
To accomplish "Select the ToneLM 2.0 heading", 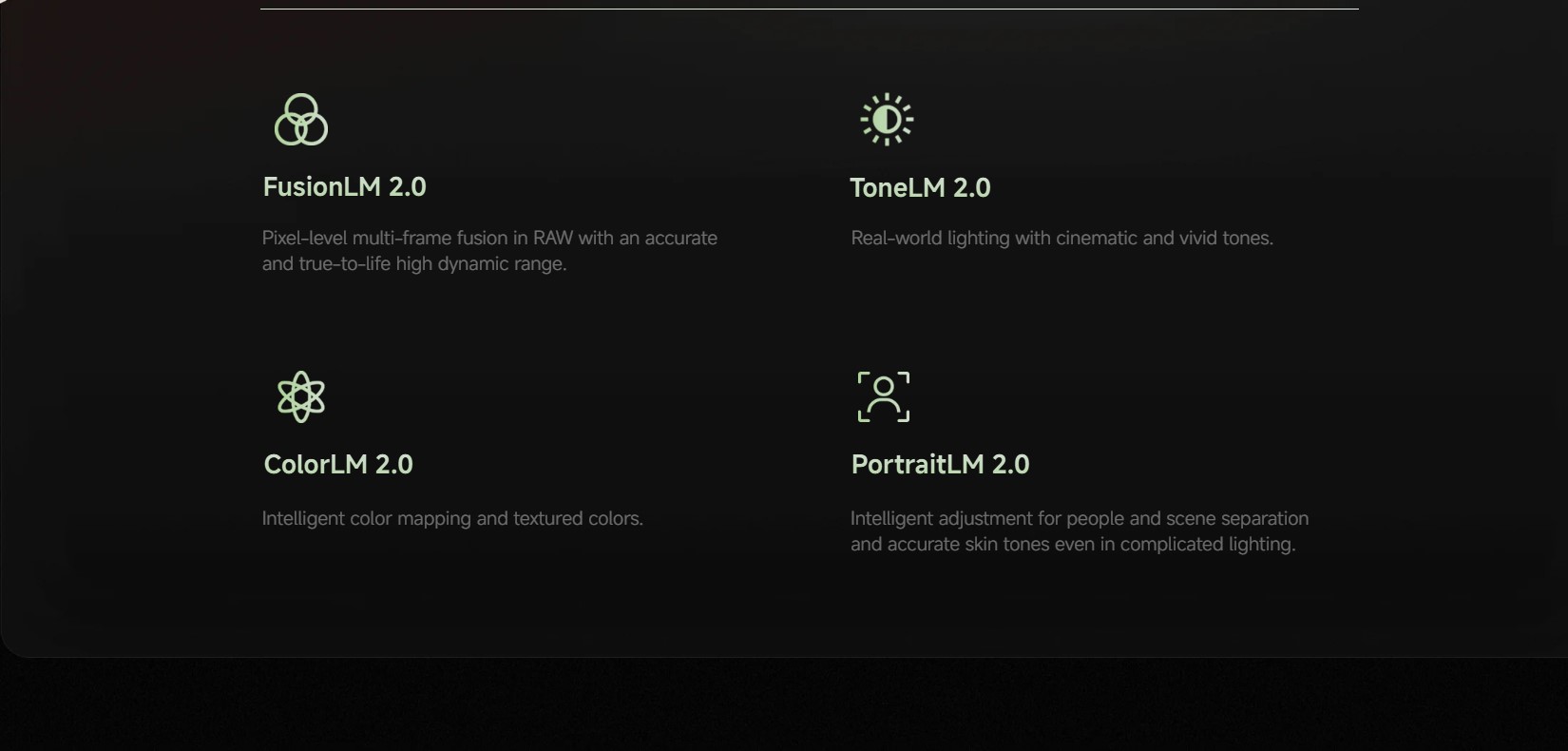I will pyautogui.click(x=920, y=188).
